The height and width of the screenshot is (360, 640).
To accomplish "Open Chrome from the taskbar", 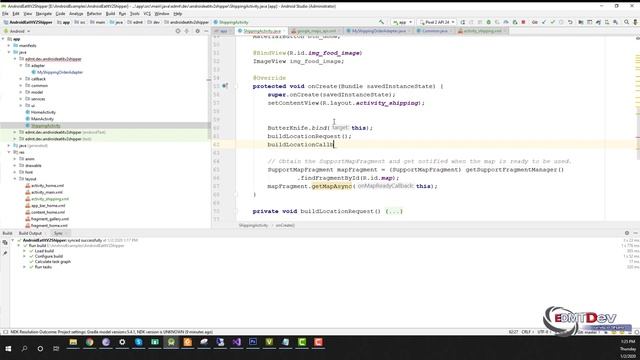I will (89, 342).
